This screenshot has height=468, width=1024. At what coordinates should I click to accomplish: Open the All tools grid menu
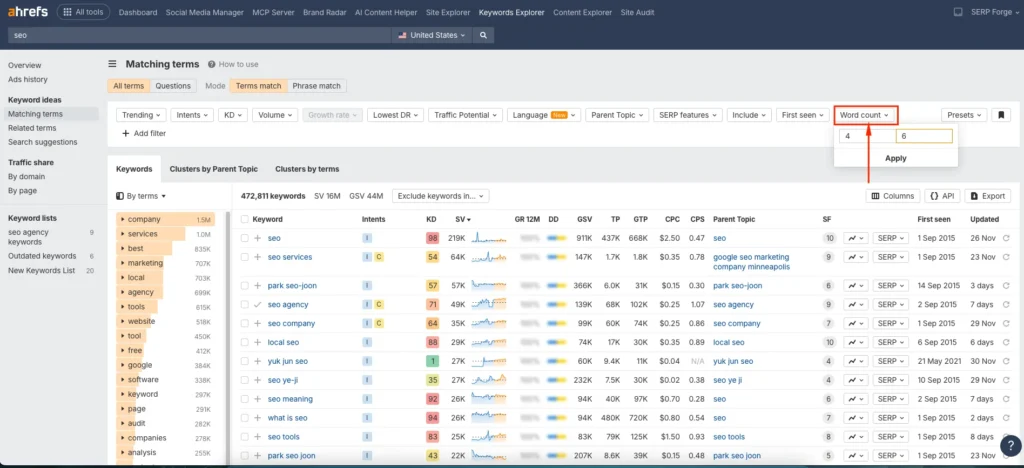[x=84, y=12]
